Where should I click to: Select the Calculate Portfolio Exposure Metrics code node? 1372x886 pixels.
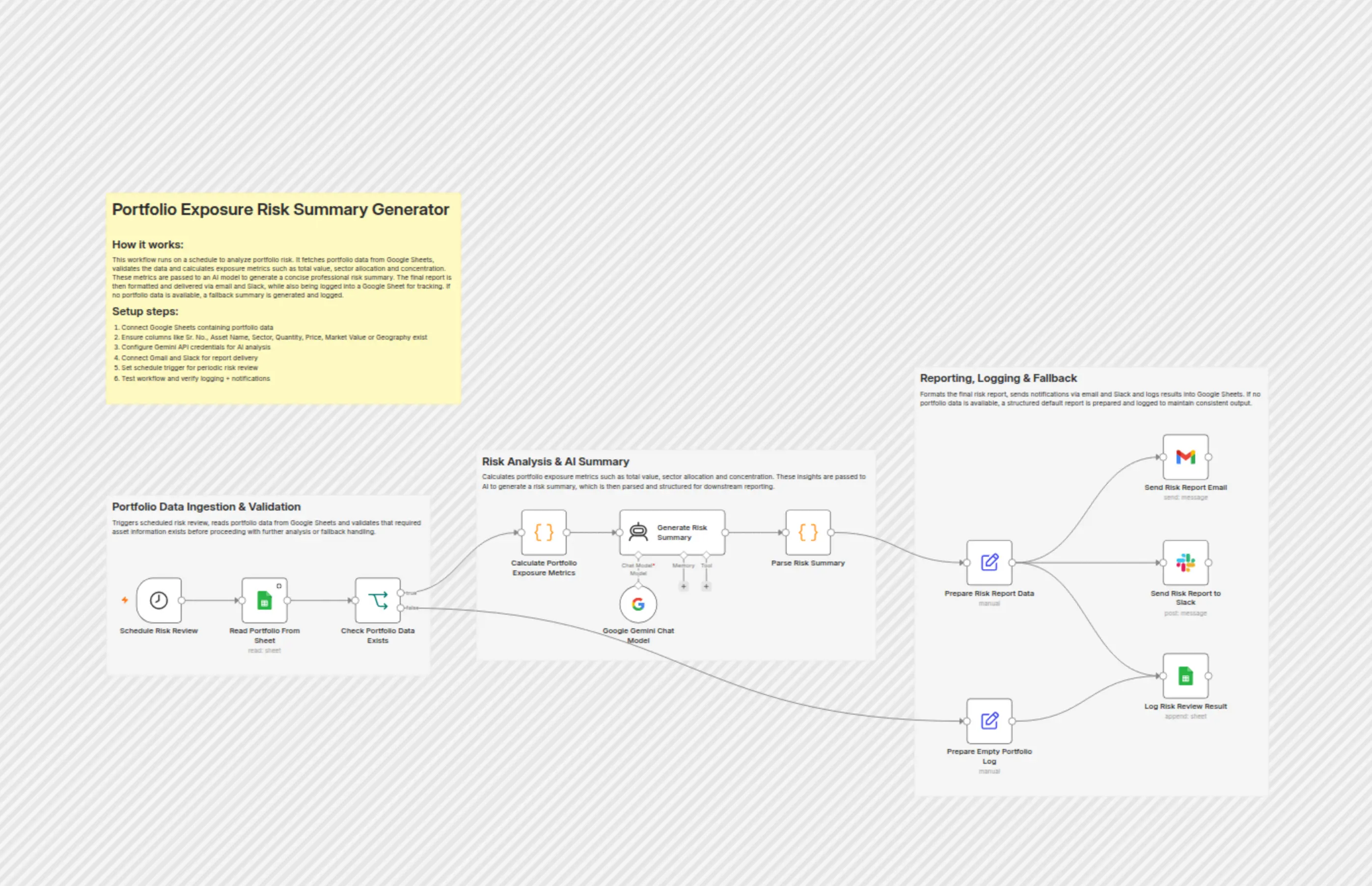coord(544,532)
